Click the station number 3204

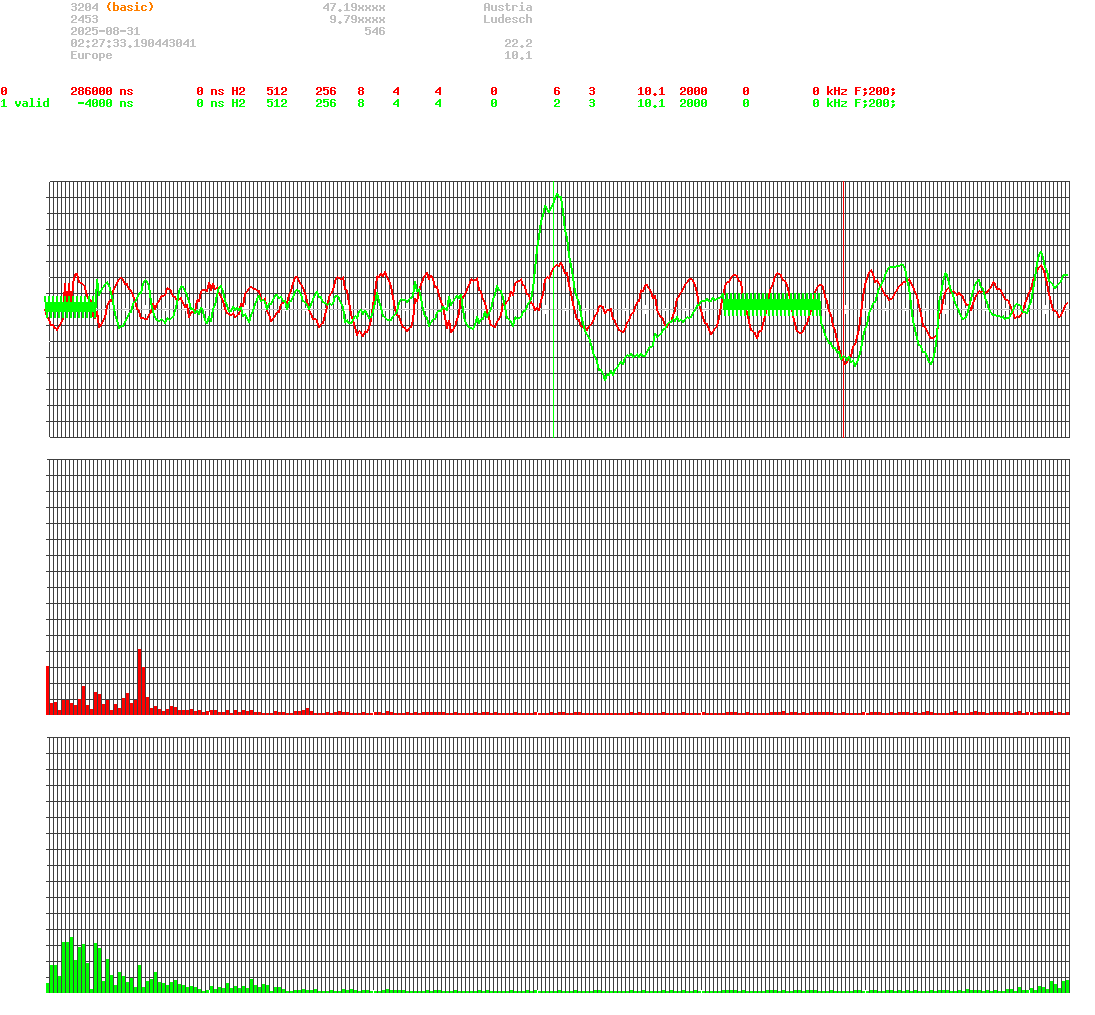(x=84, y=7)
